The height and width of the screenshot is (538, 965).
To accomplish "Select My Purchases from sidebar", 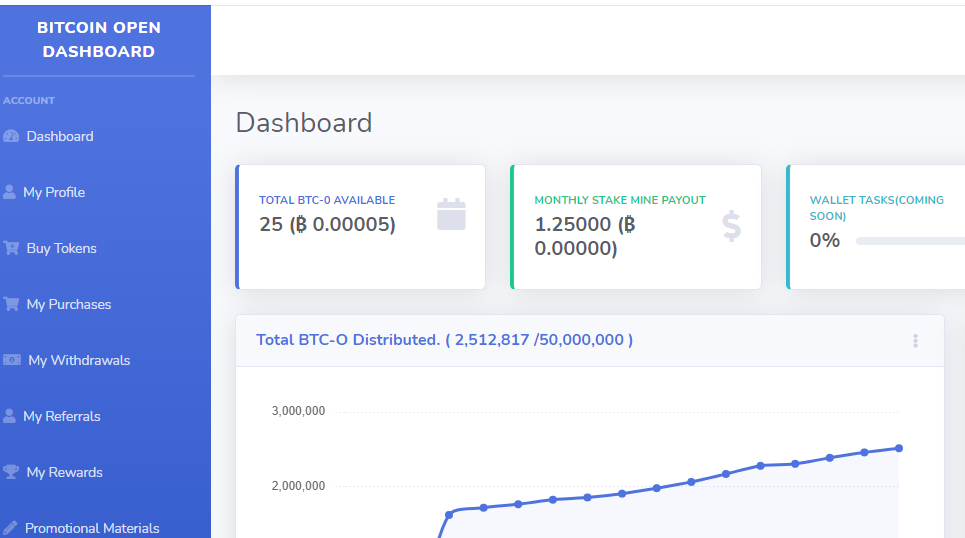I will [x=69, y=304].
